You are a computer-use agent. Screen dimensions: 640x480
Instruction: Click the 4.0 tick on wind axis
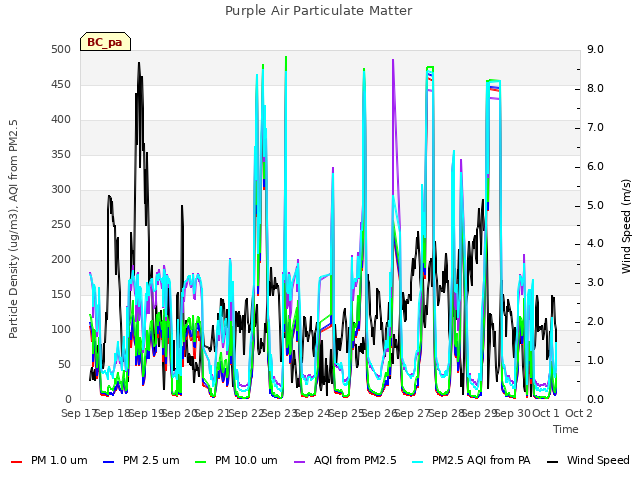(595, 244)
